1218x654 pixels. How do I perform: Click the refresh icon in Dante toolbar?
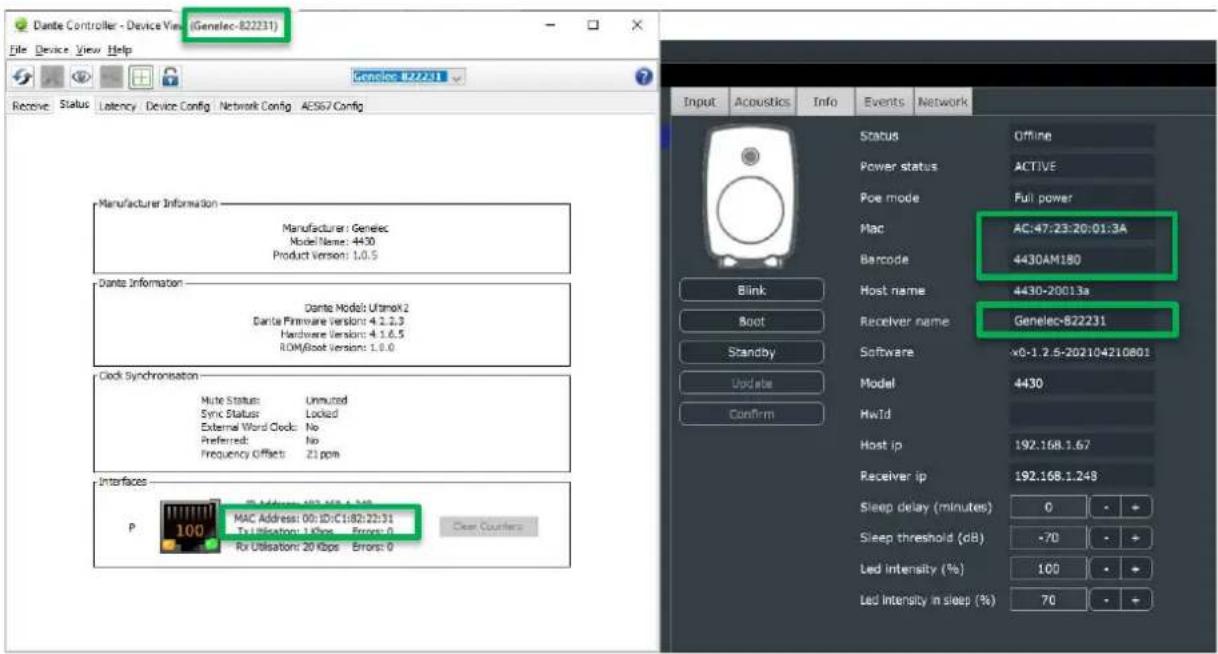tap(21, 76)
